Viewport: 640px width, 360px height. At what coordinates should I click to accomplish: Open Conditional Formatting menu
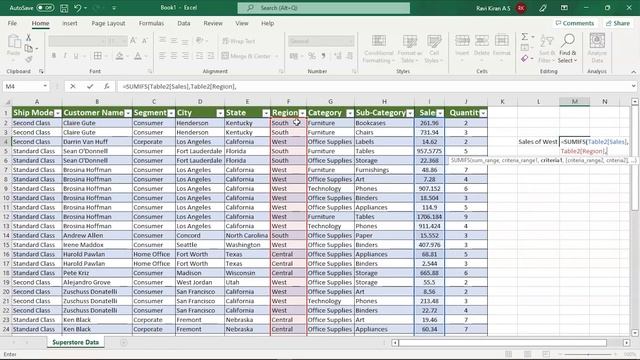click(378, 49)
